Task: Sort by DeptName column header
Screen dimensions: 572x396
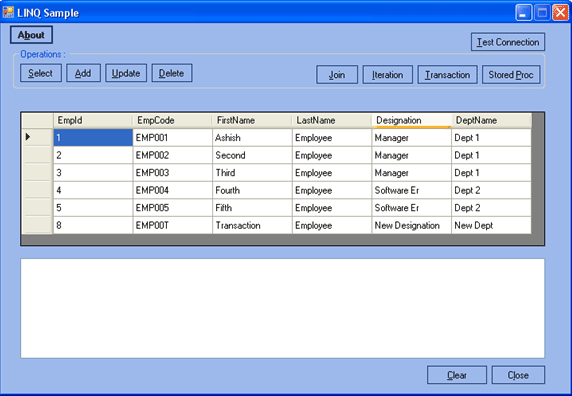Action: tap(491, 120)
